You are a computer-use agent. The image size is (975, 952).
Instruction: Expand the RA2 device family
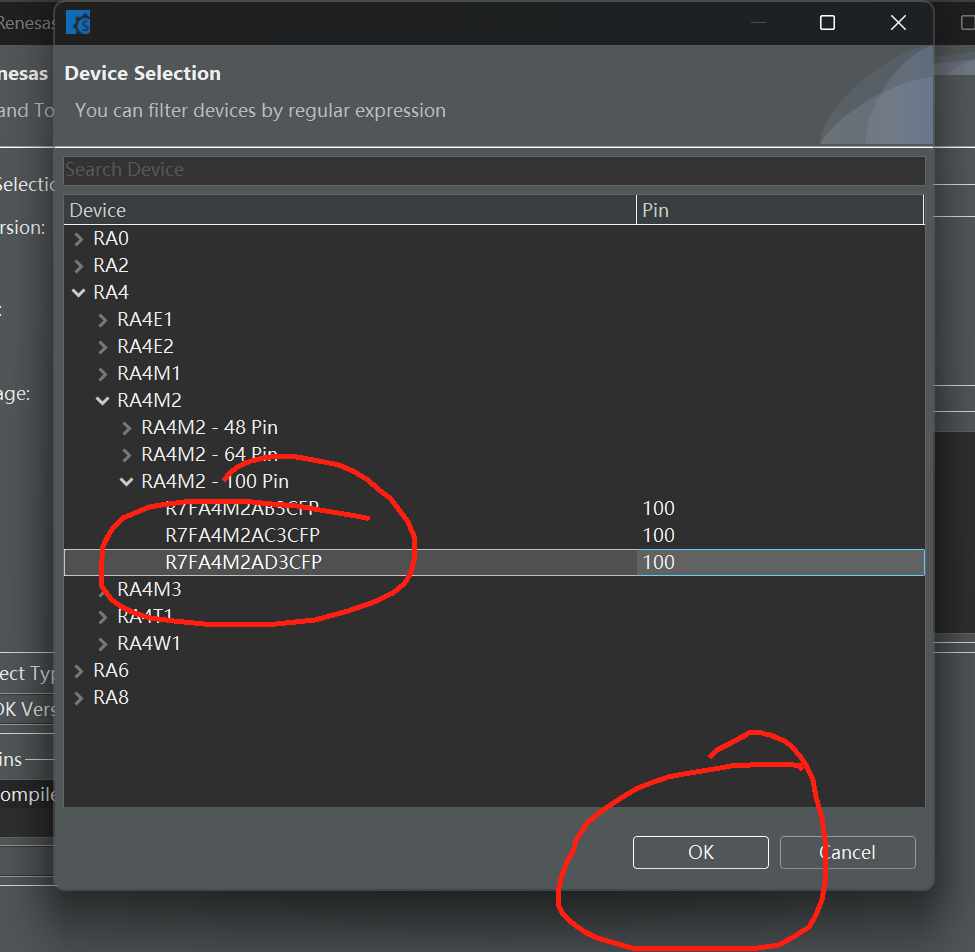tap(78, 266)
